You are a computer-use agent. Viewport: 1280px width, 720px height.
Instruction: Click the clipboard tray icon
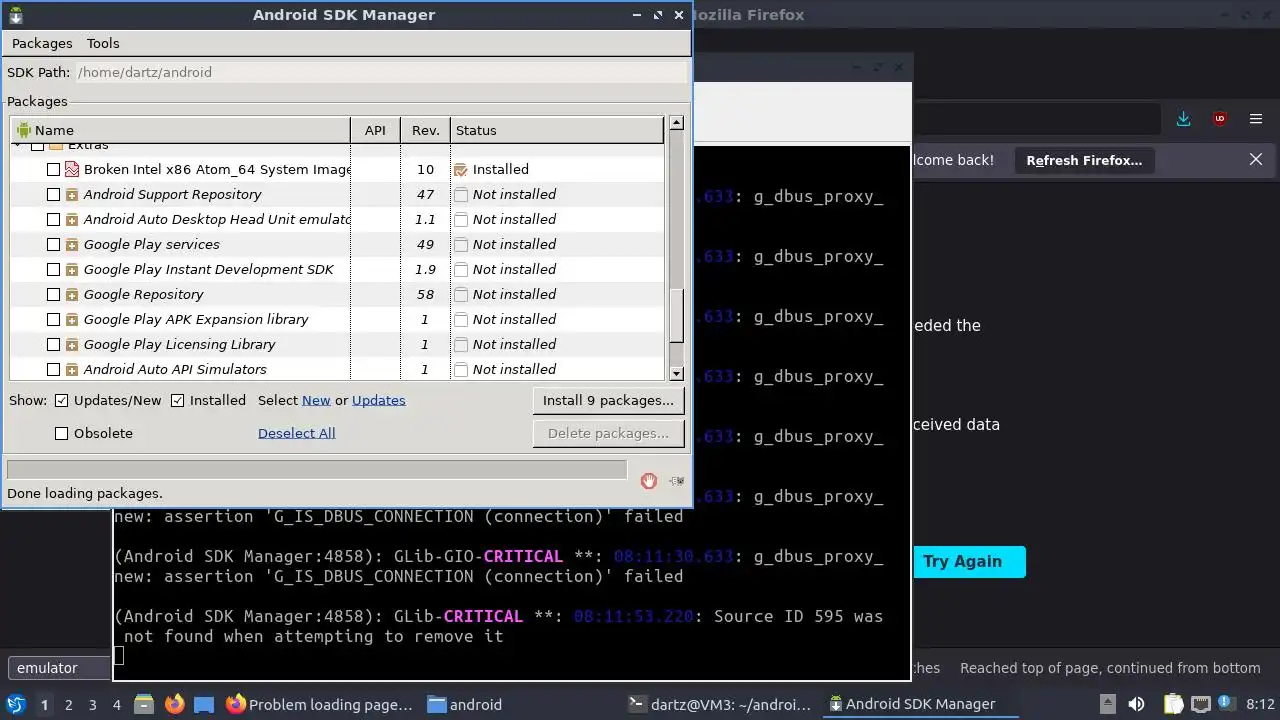(1173, 704)
